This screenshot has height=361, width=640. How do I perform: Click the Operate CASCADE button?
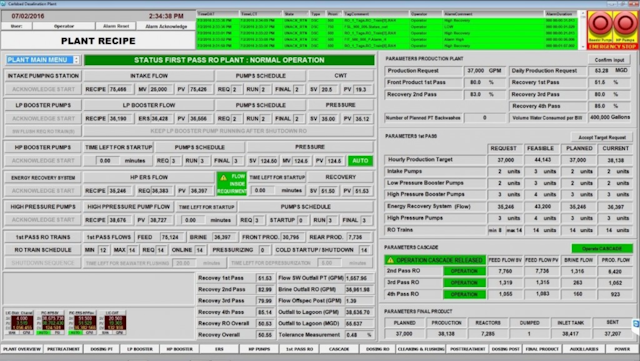click(x=602, y=248)
